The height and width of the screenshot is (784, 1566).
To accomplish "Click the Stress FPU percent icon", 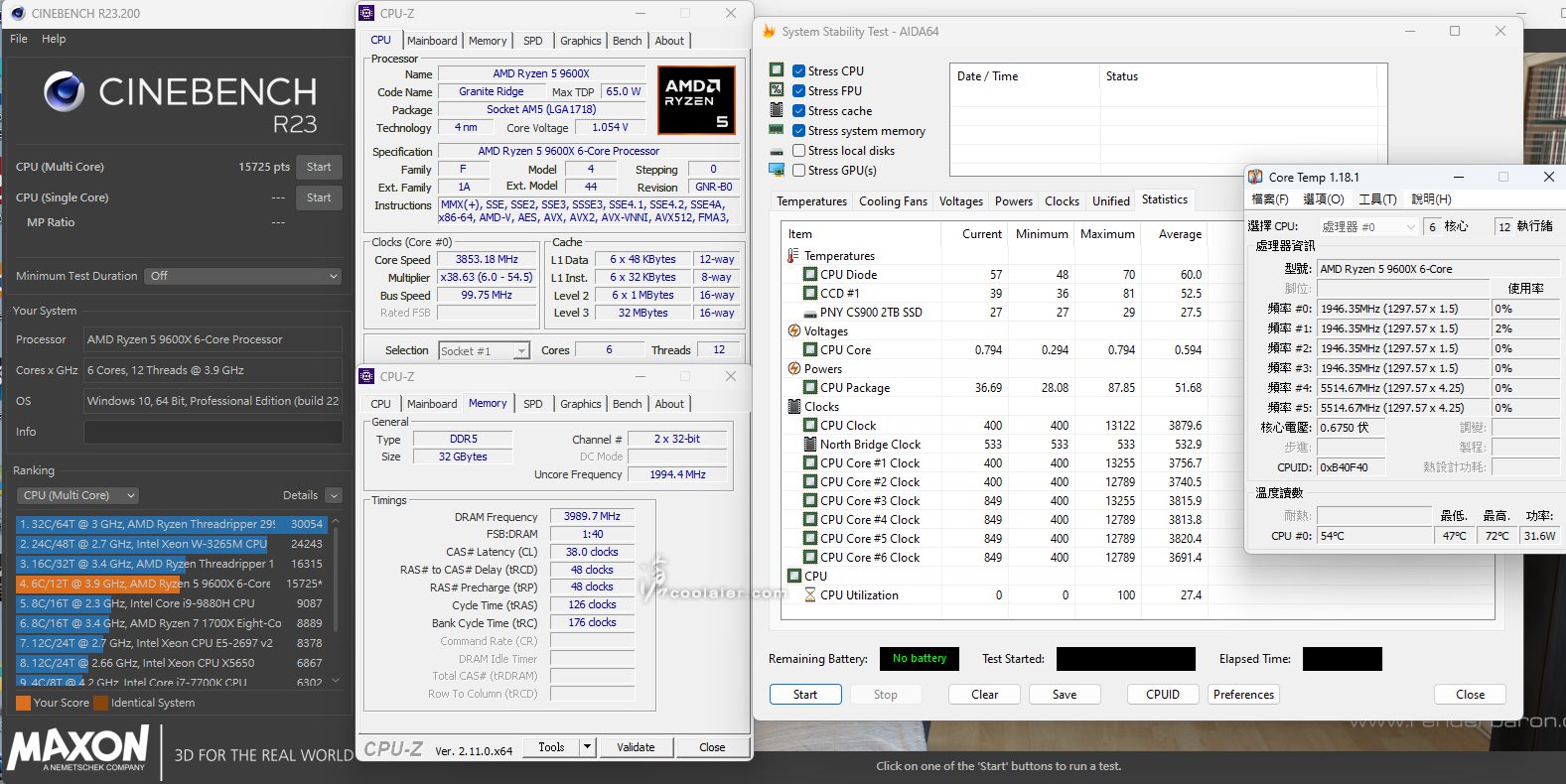I will 777,90.
